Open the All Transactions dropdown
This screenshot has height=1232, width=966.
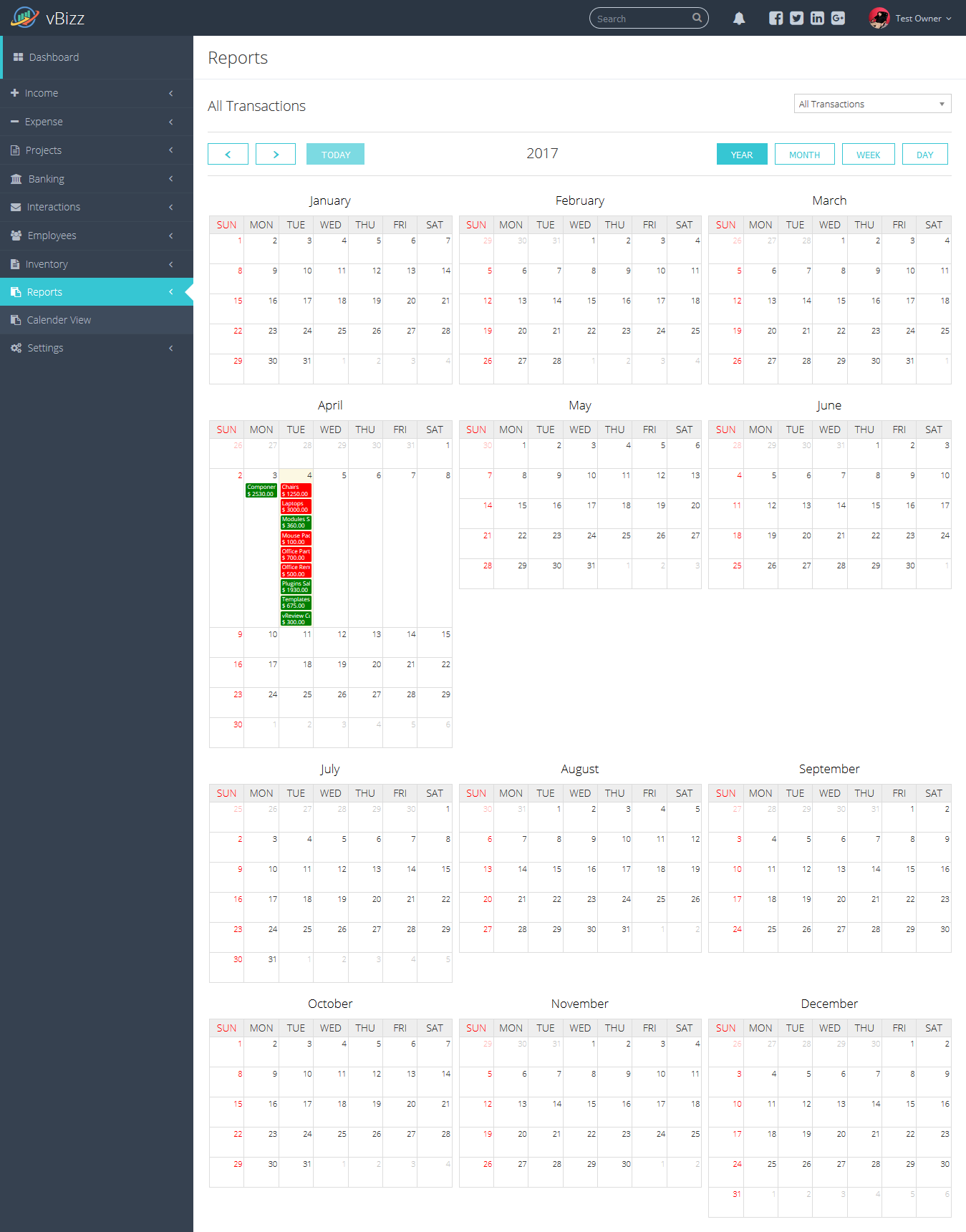[x=871, y=105]
